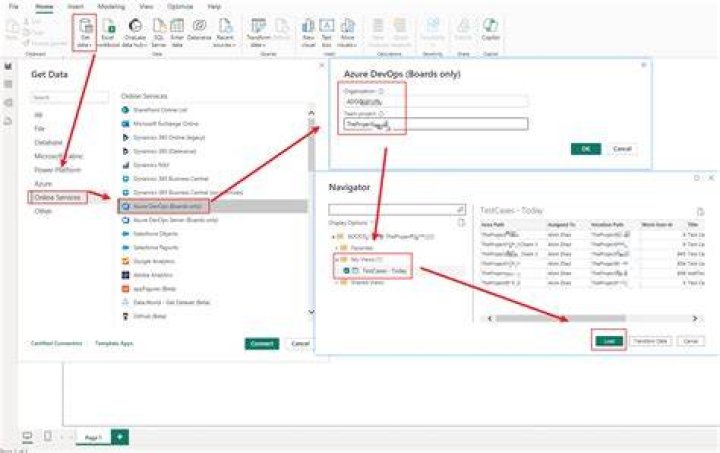The width and height of the screenshot is (720, 453).
Task: Switch to the View ribbon tab
Action: [x=146, y=6]
